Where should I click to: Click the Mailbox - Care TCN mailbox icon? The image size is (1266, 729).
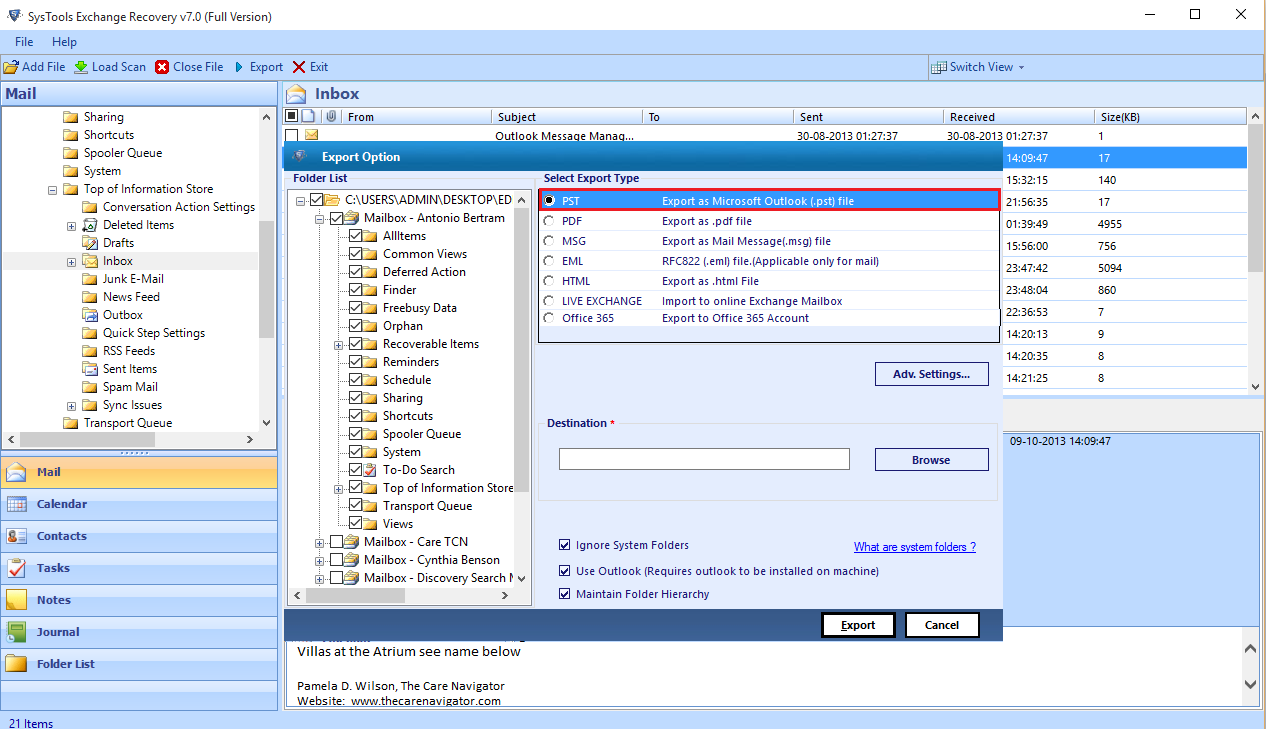click(352, 542)
